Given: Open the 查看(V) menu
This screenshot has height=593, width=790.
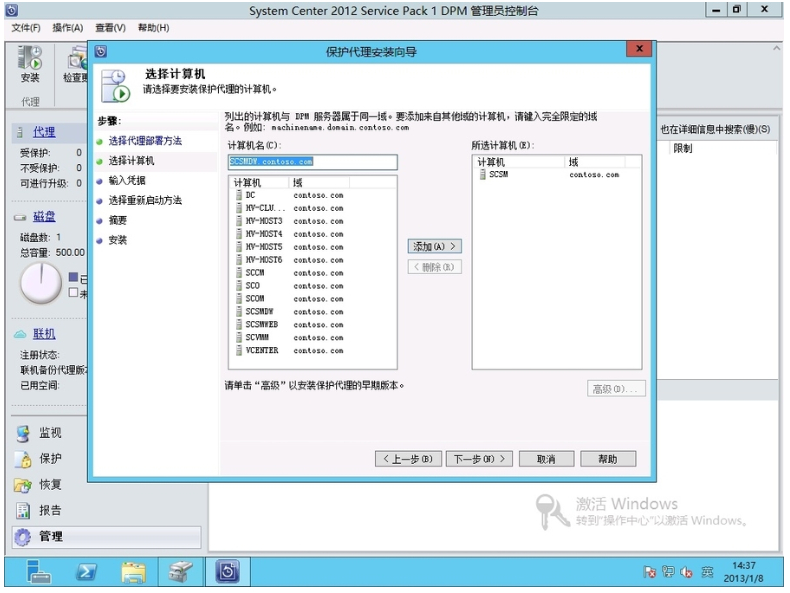Looking at the screenshot, I should coord(110,28).
